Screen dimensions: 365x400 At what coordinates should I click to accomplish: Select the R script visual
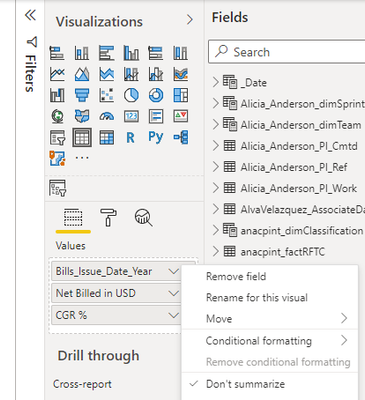(x=131, y=137)
